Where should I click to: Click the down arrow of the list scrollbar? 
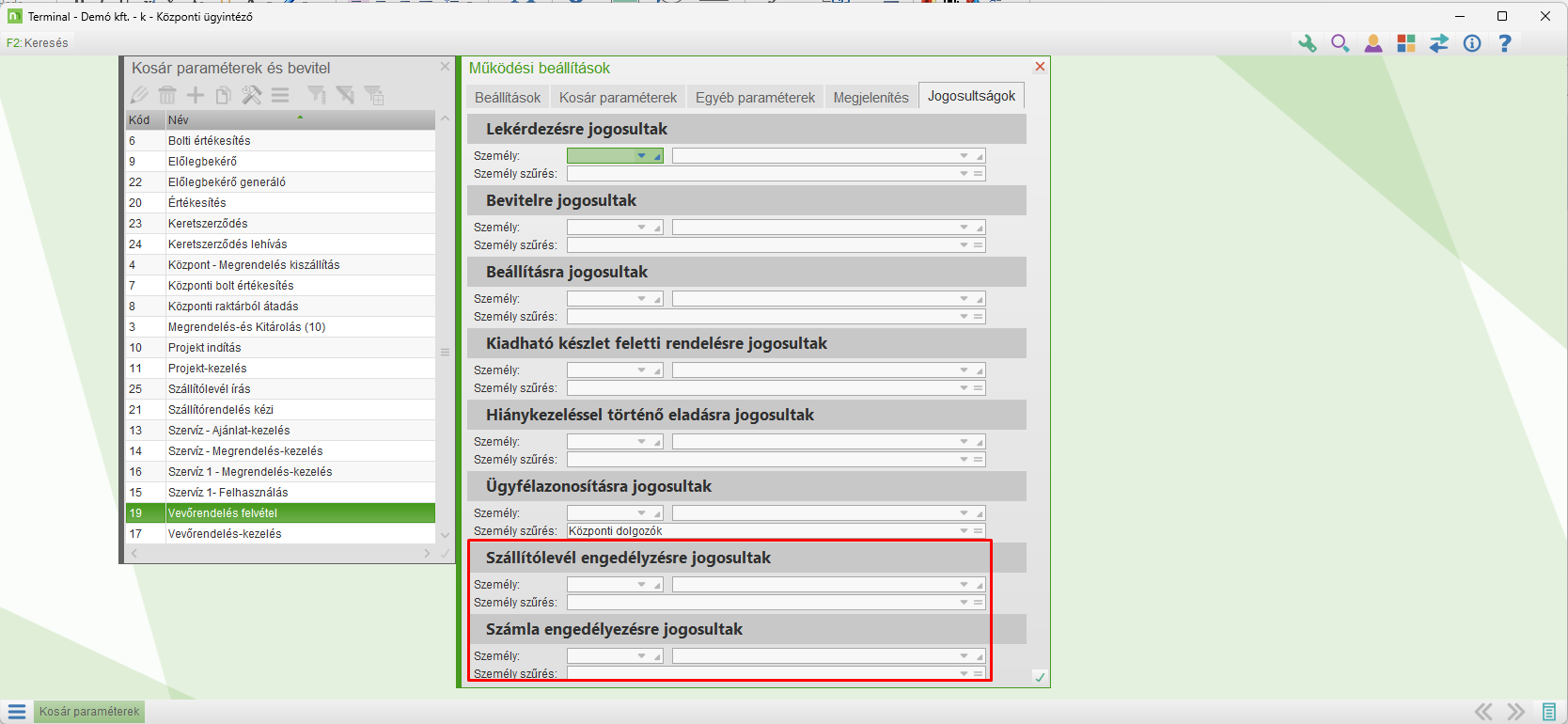pos(446,534)
